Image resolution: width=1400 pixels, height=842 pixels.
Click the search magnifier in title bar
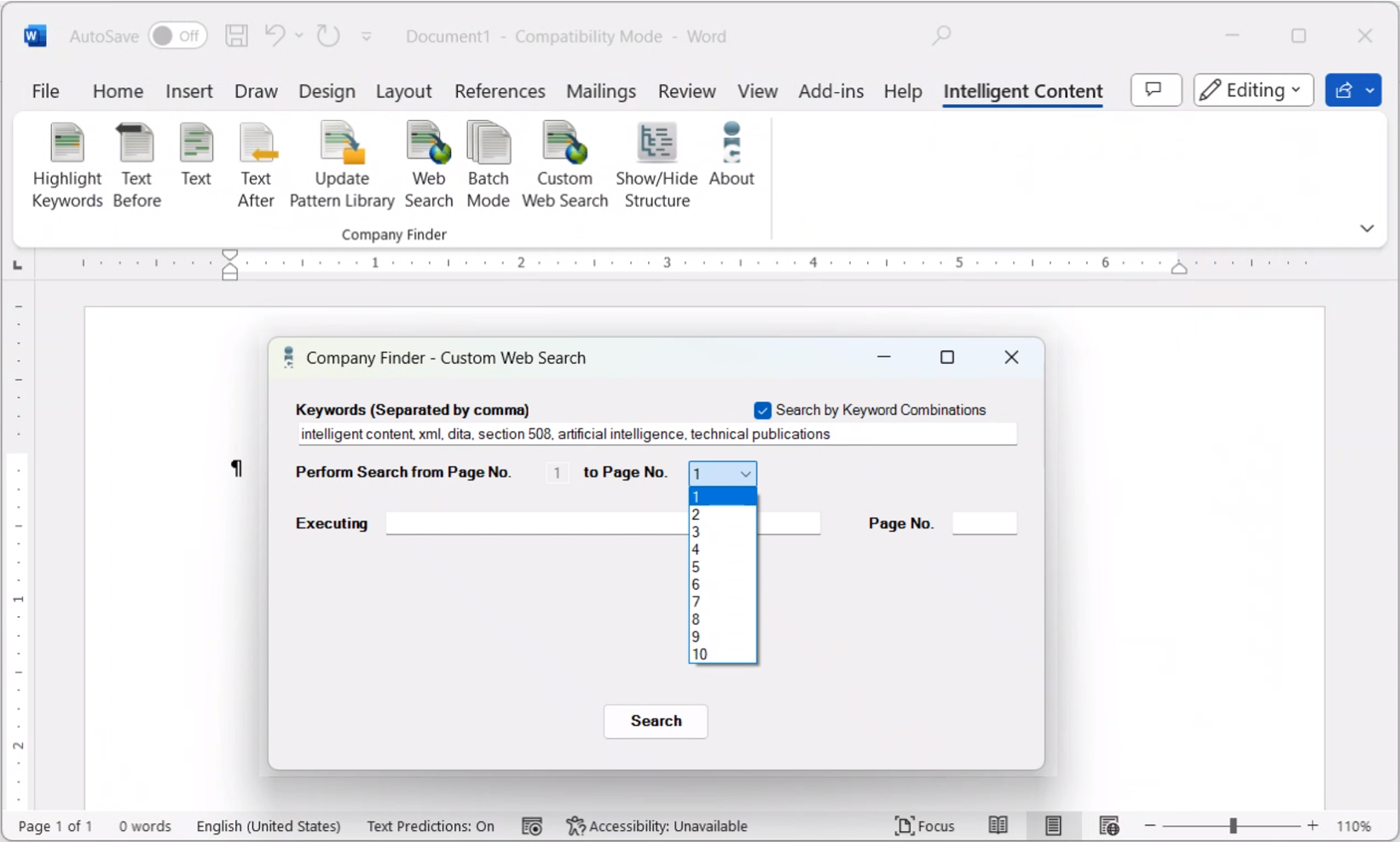941,36
